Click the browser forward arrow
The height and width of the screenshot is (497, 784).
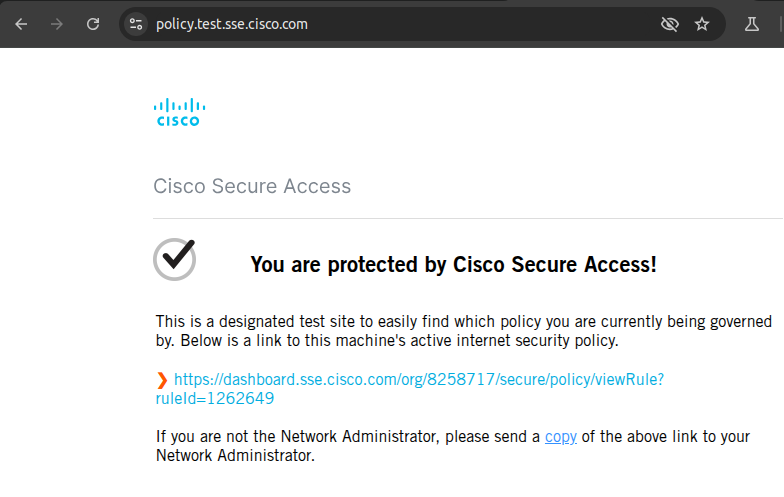pos(57,24)
